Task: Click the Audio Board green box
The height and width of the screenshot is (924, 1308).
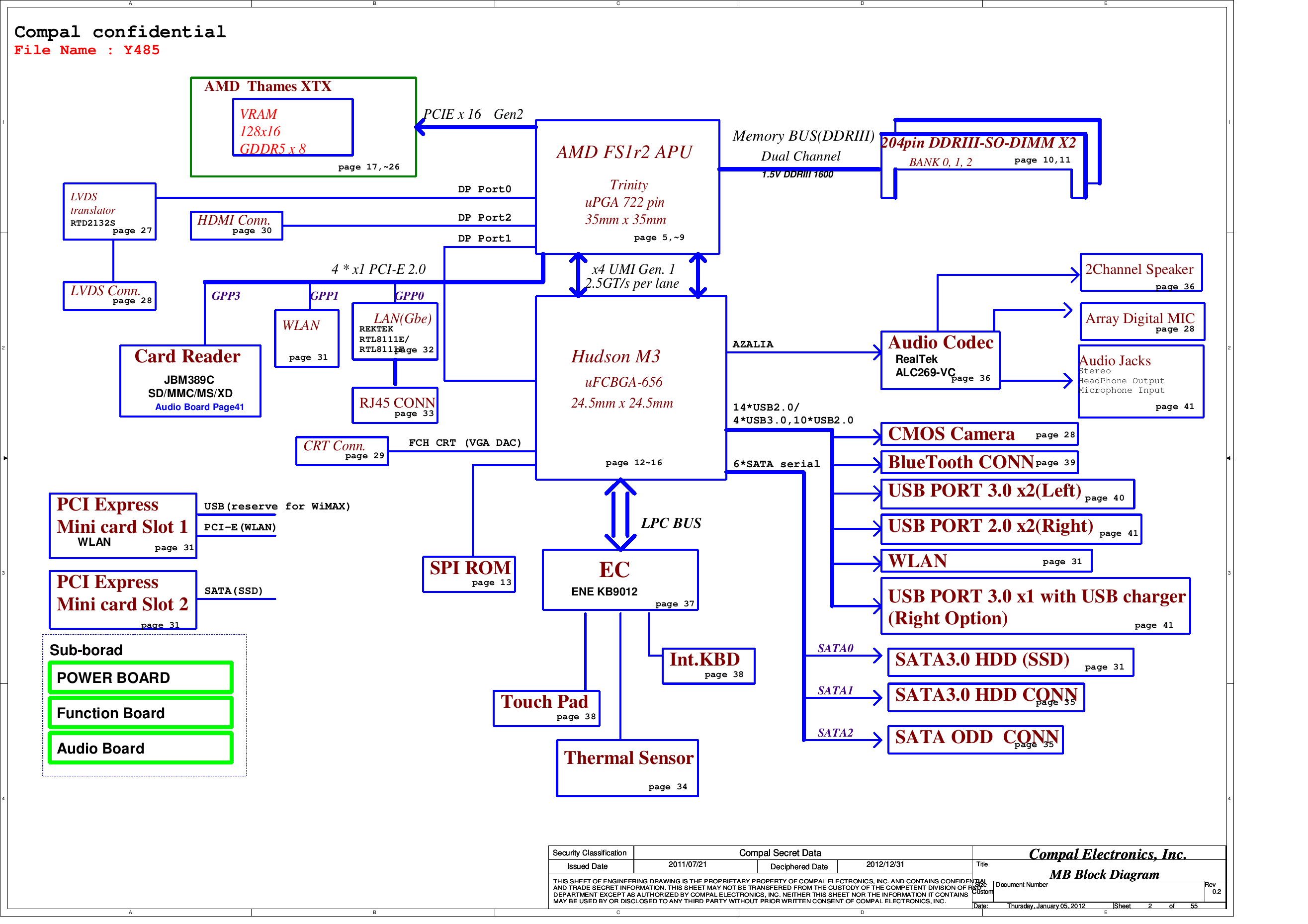Action: coord(141,749)
